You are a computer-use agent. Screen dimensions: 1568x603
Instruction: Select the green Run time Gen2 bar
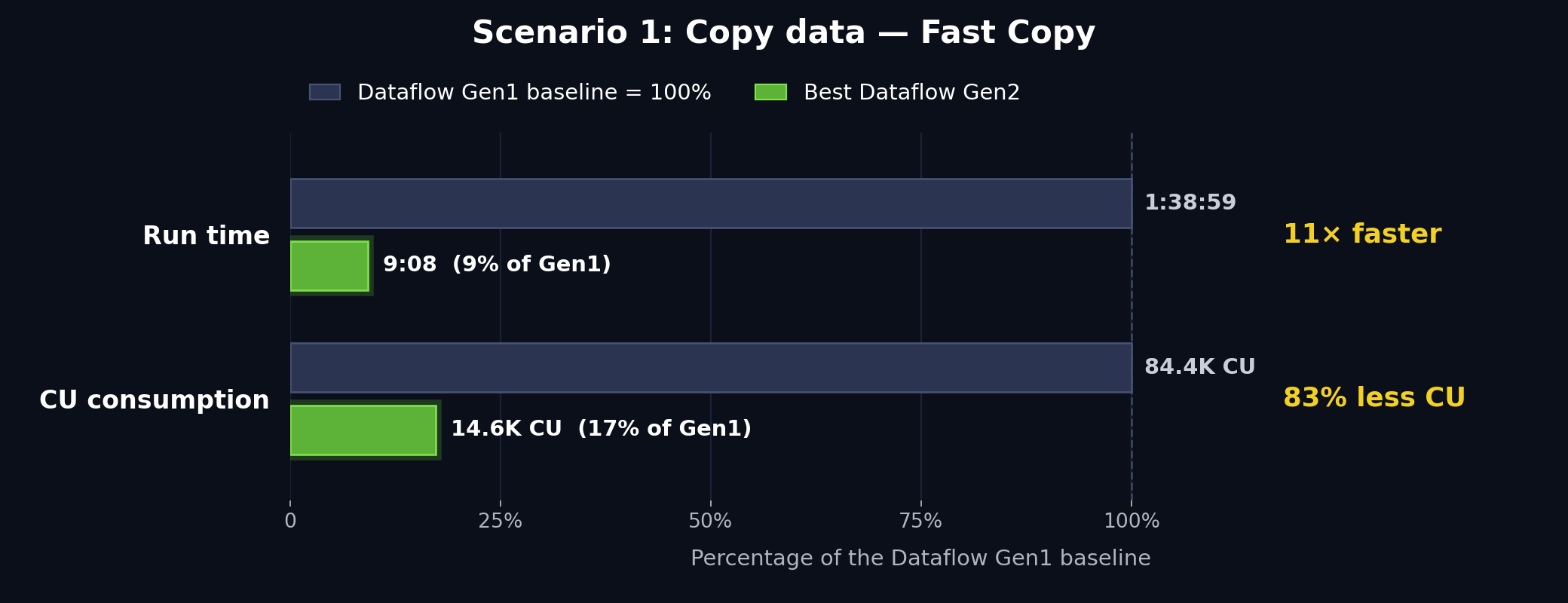tap(329, 265)
